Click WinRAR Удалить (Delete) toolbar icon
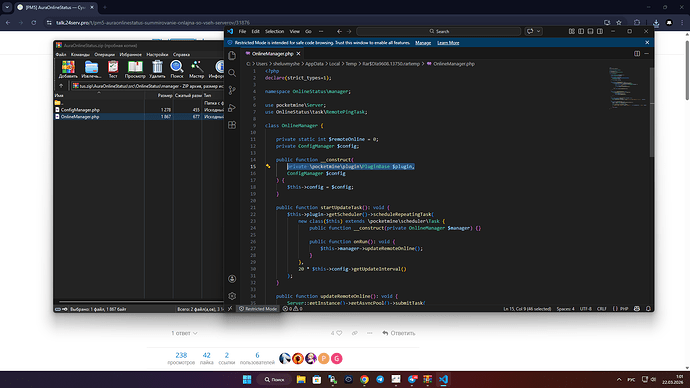The height and width of the screenshot is (388, 690). pos(157,69)
